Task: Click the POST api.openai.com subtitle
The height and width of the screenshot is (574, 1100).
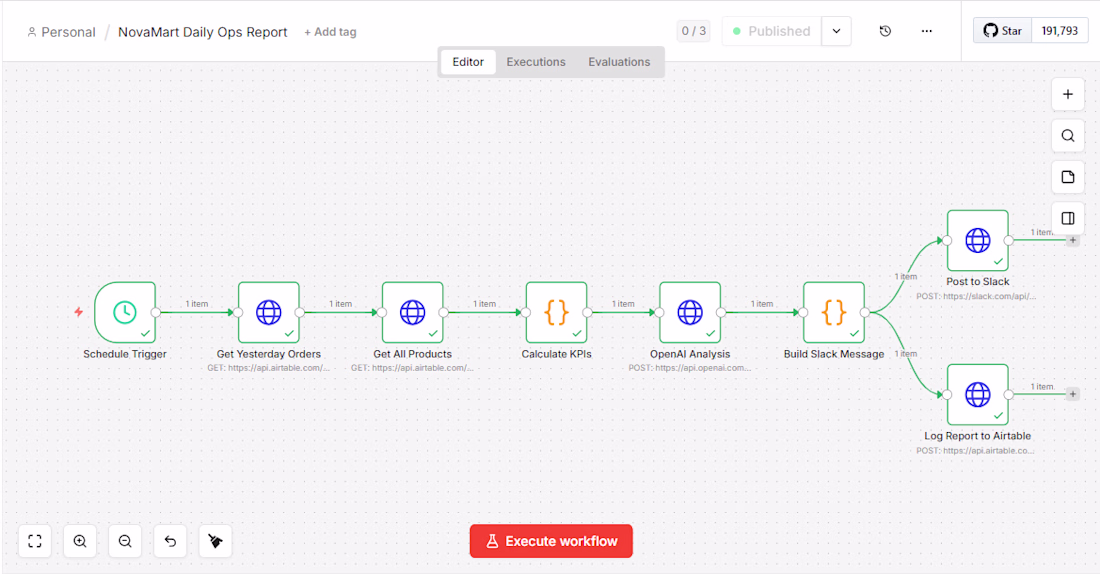Action: tap(690, 368)
